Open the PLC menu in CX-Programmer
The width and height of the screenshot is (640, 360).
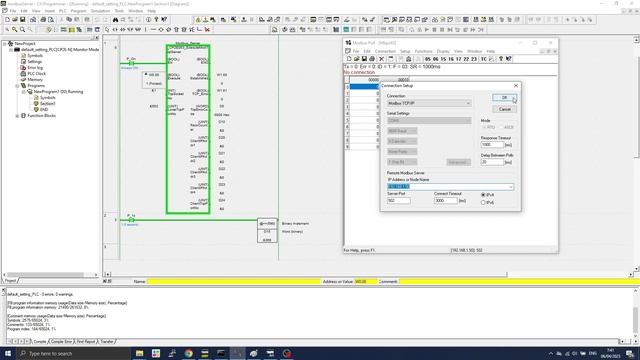[62, 11]
